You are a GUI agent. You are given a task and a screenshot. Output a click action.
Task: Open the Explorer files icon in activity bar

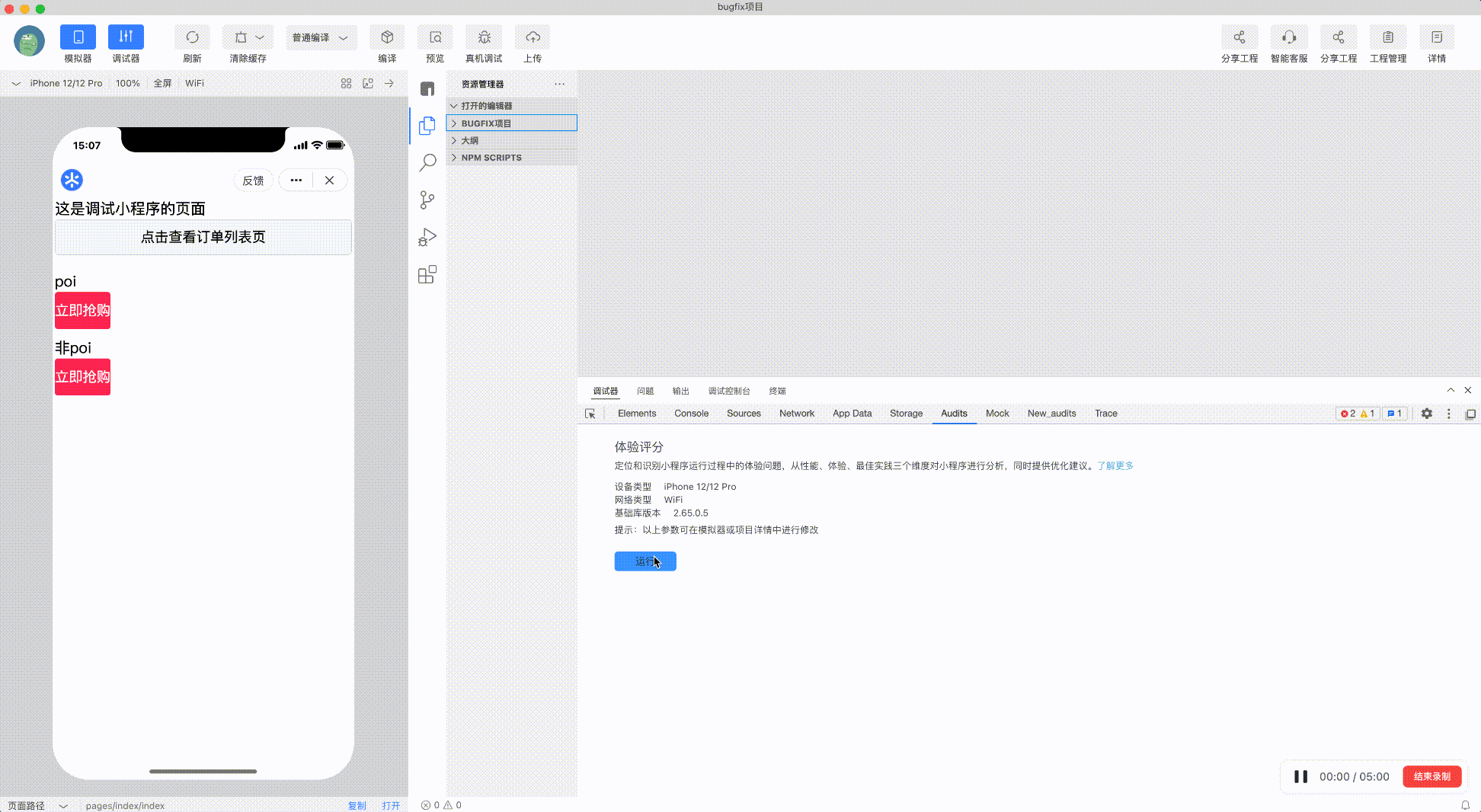[427, 125]
